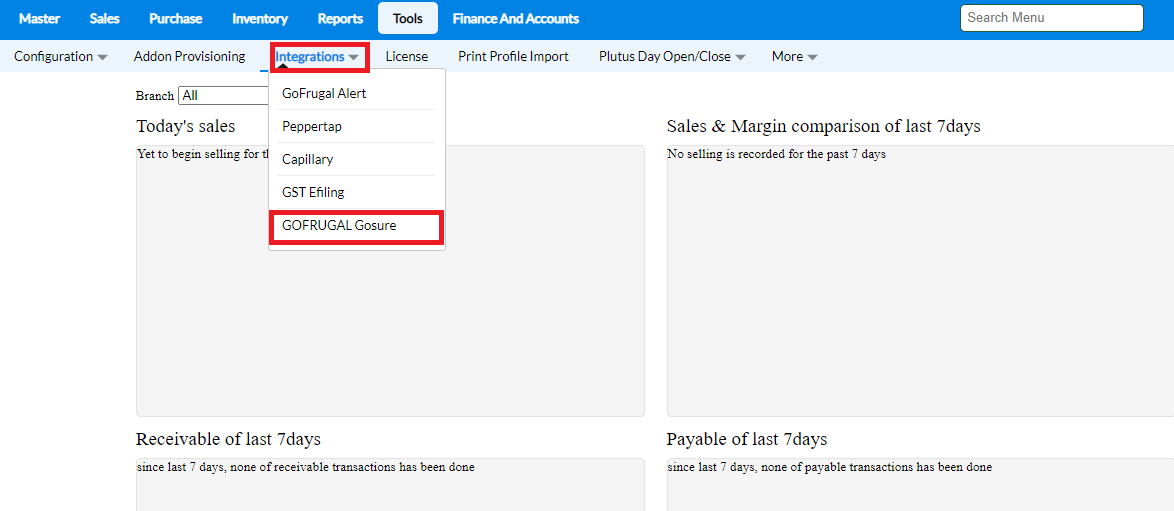The width and height of the screenshot is (1174, 511).
Task: Open GST Efiling integration
Action: tap(313, 193)
